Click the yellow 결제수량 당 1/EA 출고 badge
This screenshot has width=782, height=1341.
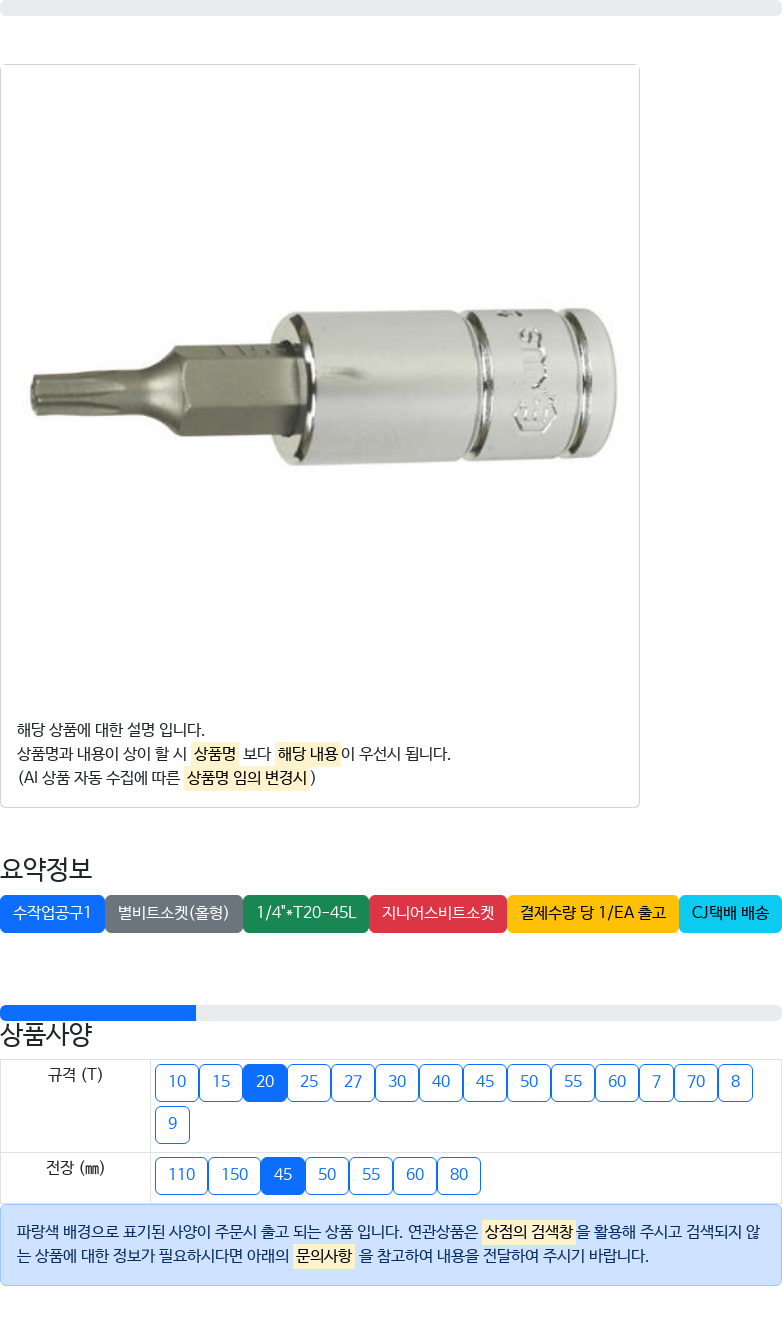point(593,913)
